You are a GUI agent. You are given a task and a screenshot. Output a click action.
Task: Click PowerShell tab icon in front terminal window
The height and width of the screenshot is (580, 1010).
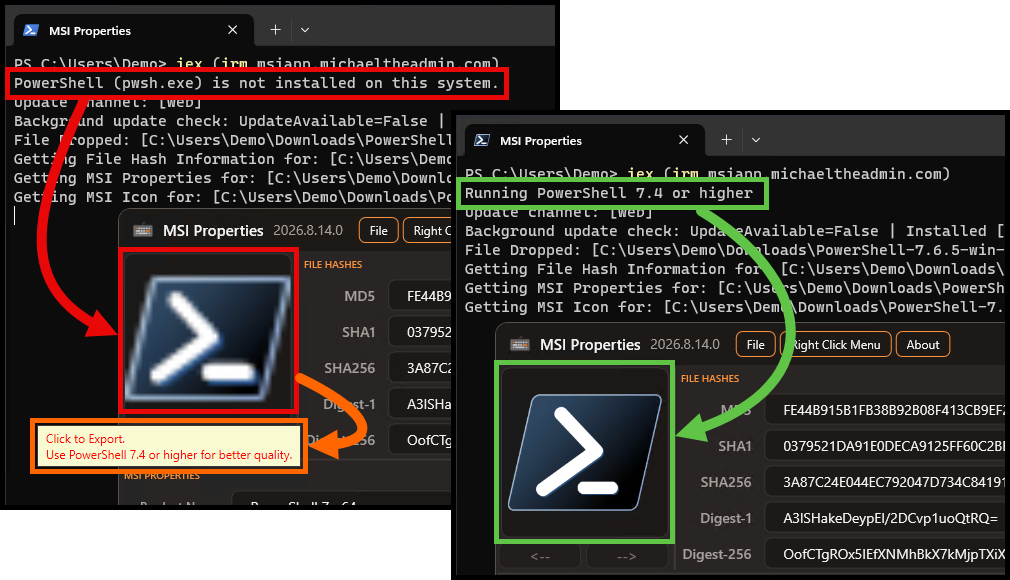pos(482,140)
